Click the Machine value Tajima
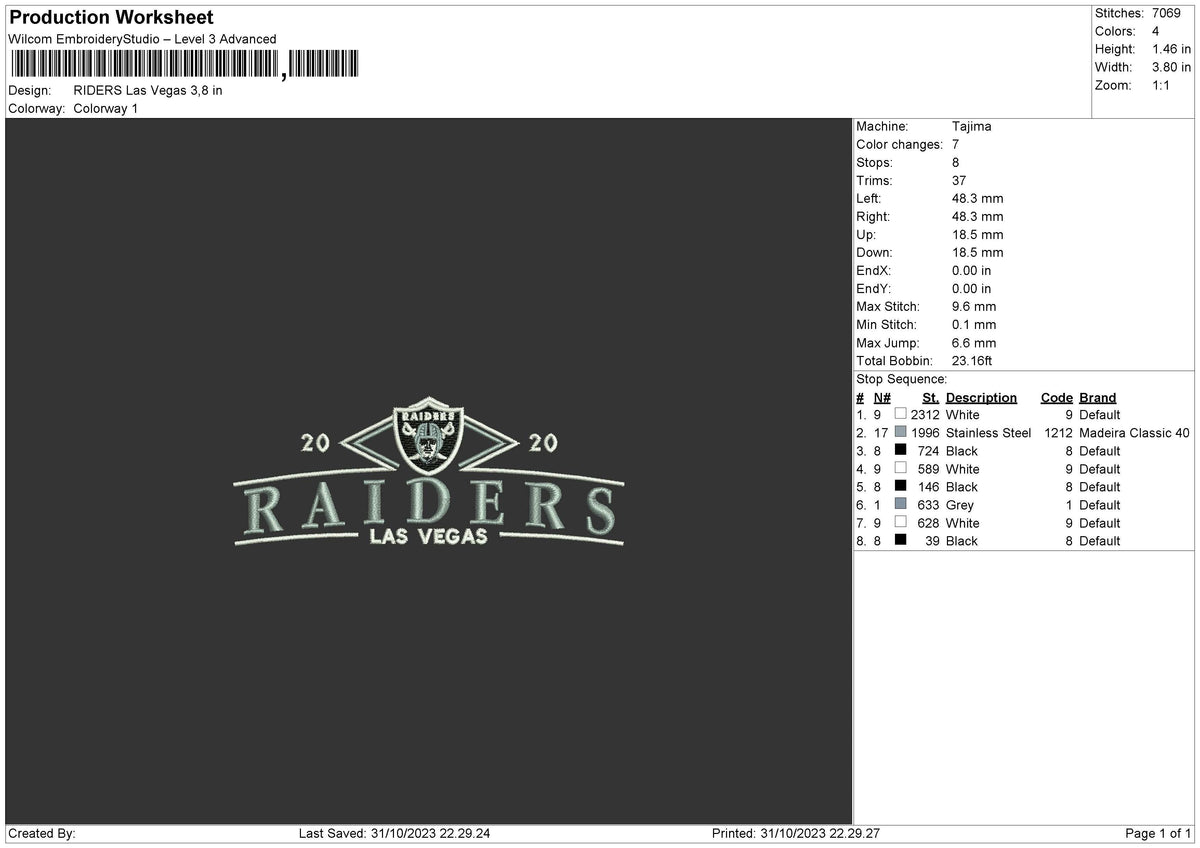Screen dimensions: 1200x848 [x=972, y=126]
